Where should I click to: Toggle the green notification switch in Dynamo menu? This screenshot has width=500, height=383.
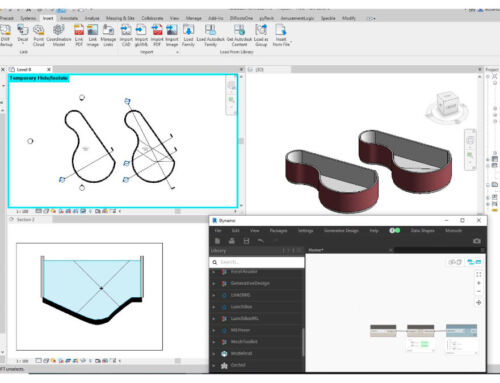(395, 230)
